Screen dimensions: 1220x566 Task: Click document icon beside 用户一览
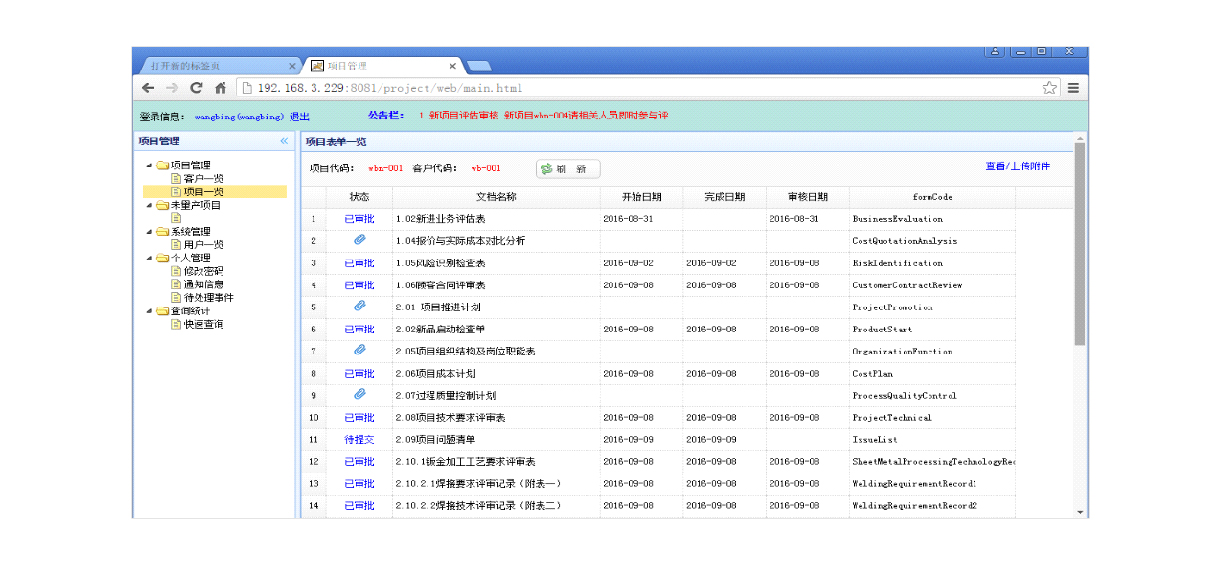coord(175,244)
